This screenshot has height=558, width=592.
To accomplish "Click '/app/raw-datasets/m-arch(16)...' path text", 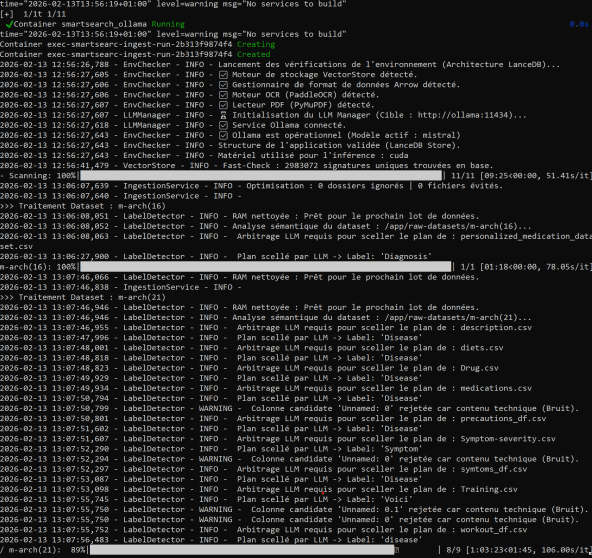I will (x=458, y=226).
